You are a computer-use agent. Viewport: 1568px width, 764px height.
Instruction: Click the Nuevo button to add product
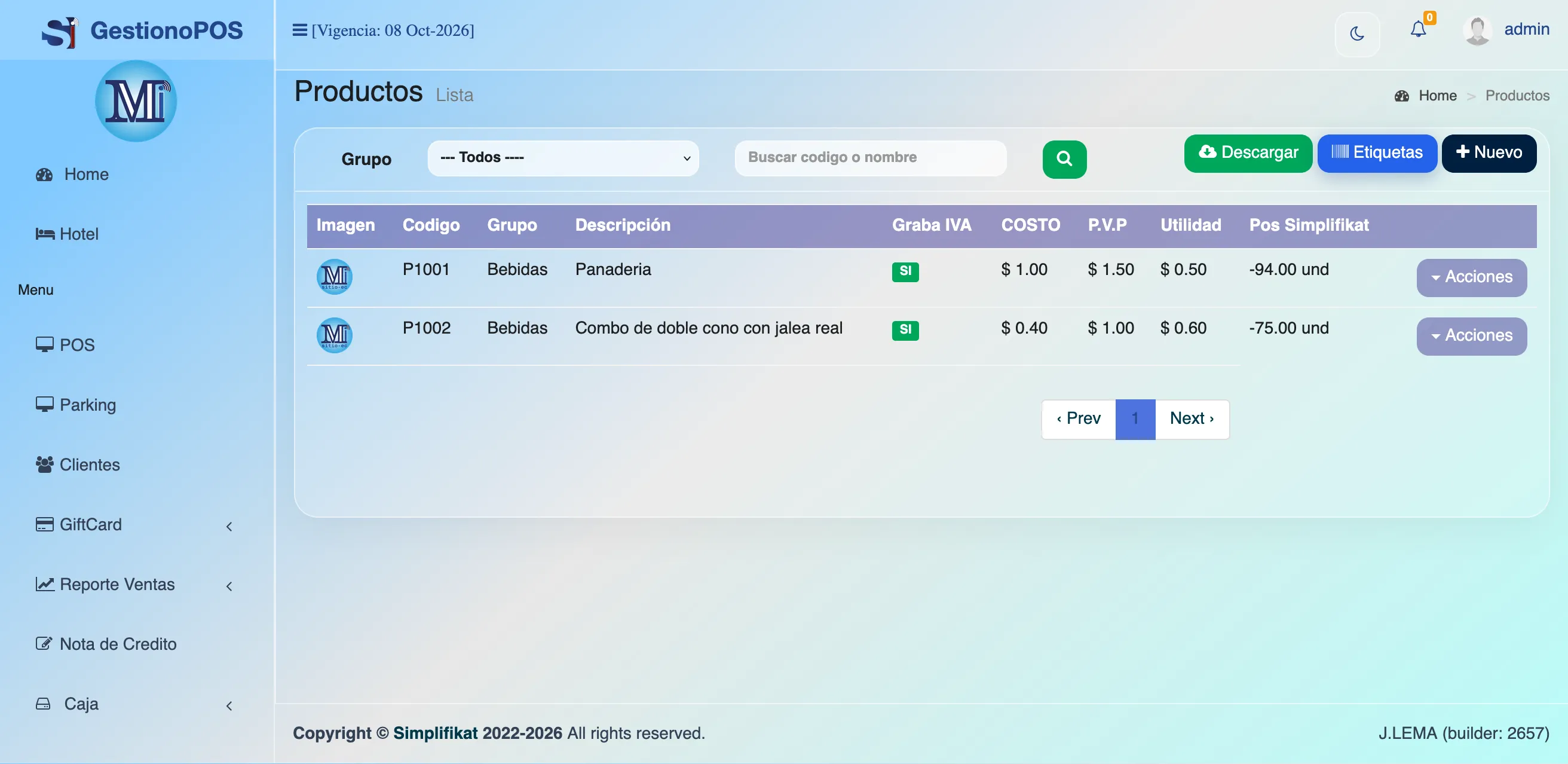point(1489,154)
